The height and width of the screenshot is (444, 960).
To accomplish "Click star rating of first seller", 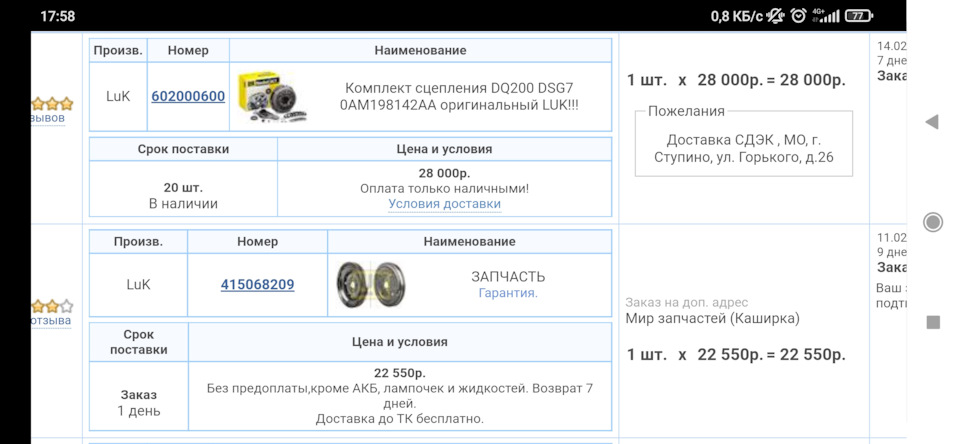I will 52,103.
